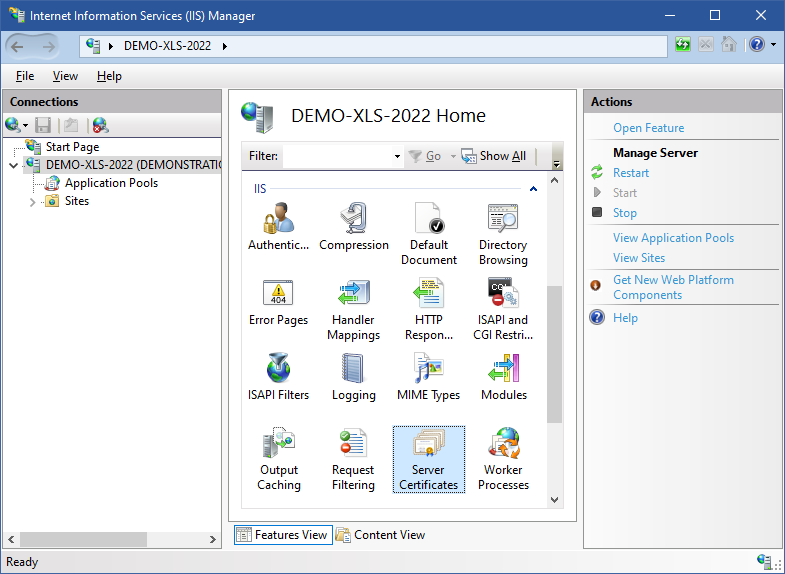Click the Refresh Page toolbar icon
The image size is (785, 574).
point(682,45)
